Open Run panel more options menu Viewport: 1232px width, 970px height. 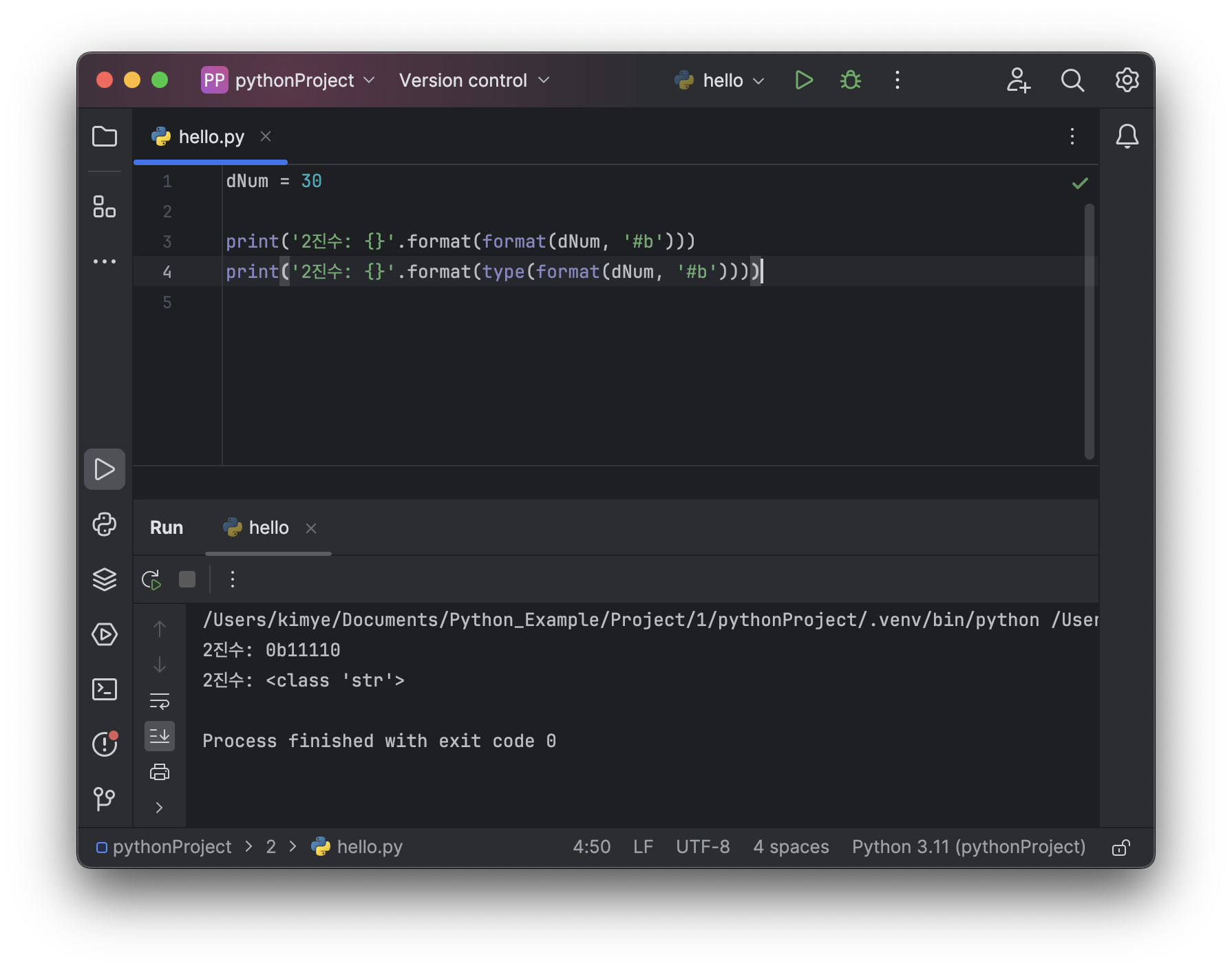coord(233,579)
